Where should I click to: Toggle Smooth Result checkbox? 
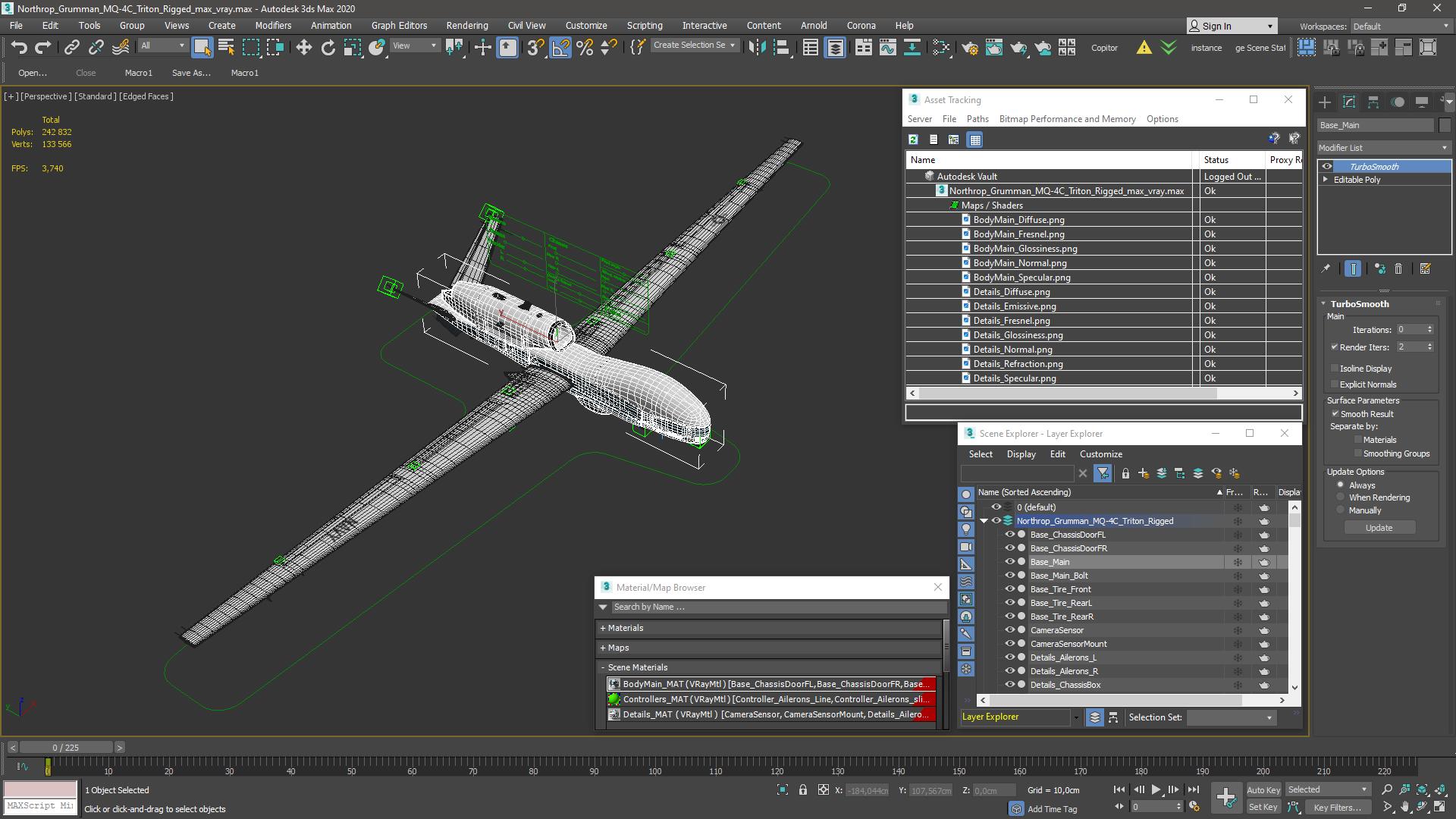[x=1335, y=414]
